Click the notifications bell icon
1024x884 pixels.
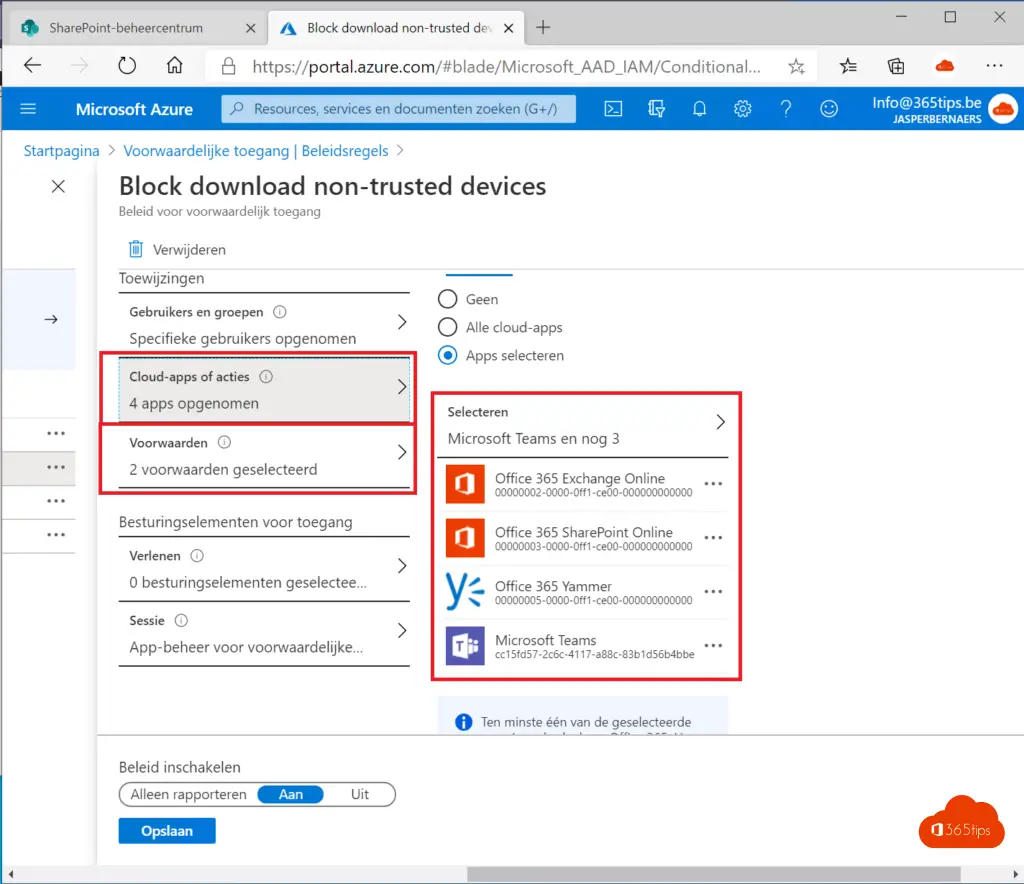point(700,109)
